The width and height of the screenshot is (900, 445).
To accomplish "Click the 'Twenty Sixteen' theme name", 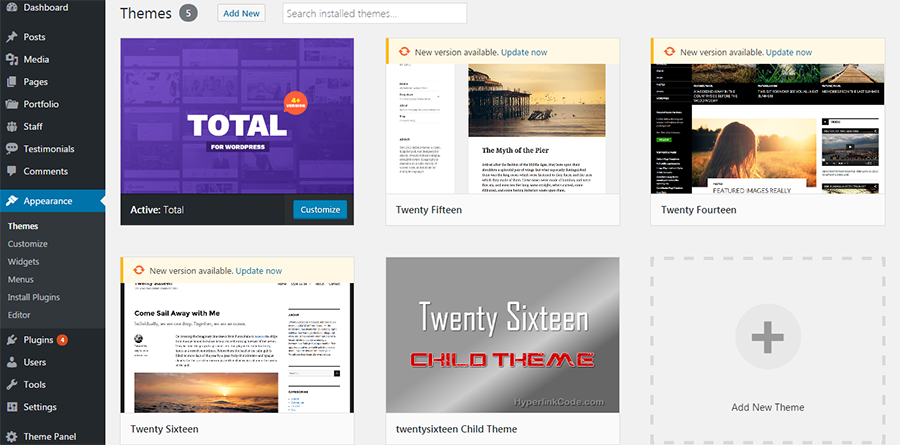I will tap(164, 429).
